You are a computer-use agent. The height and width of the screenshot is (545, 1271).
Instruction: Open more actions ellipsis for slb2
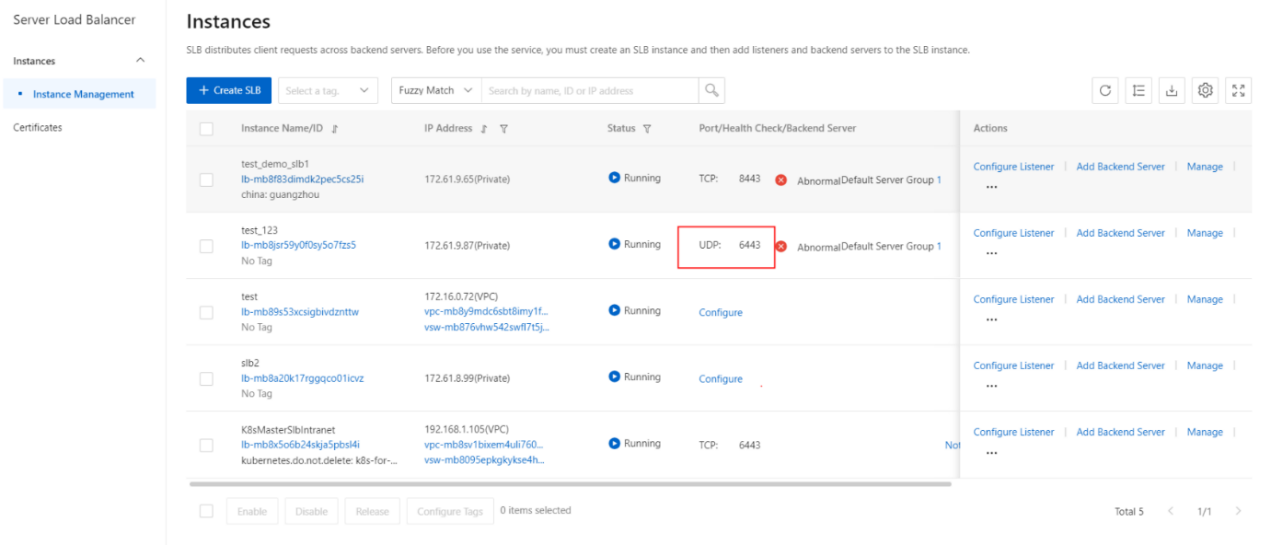992,386
